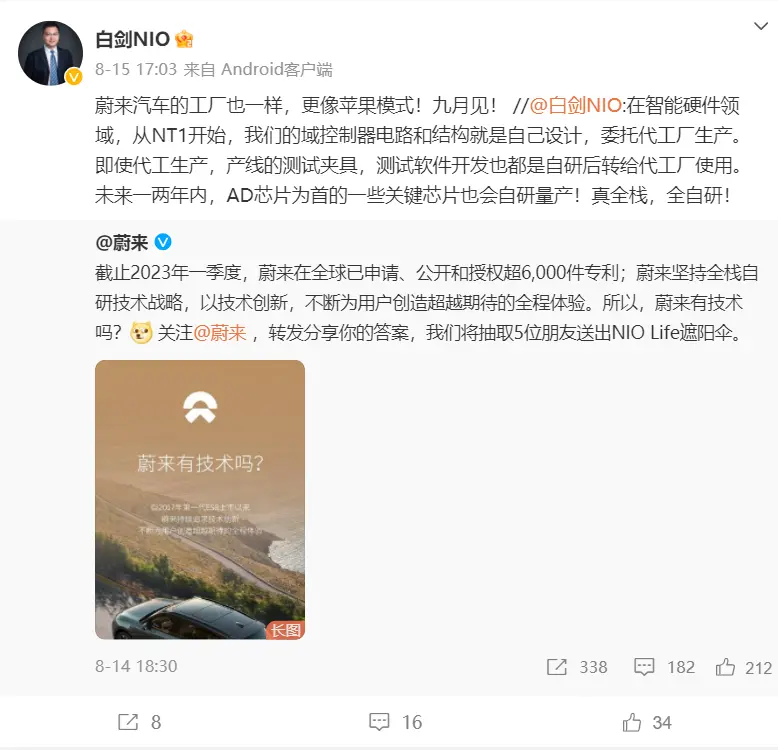Like the quoted post with 212 likes
The width and height of the screenshot is (778, 750).
(x=744, y=667)
